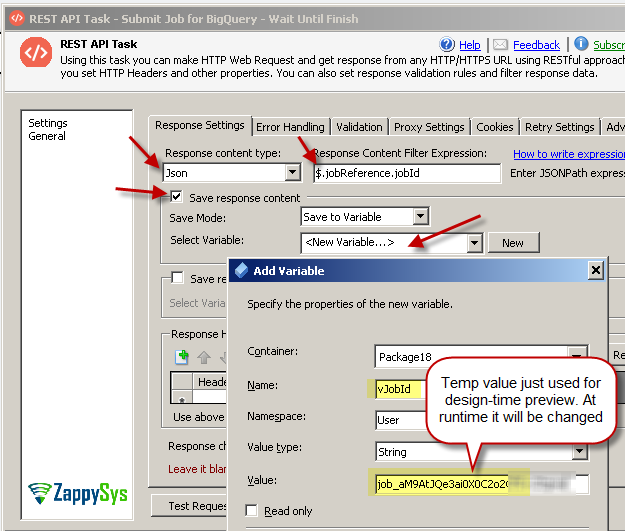Click the Help link
Viewport: 625px width, 531px height.
470,45
